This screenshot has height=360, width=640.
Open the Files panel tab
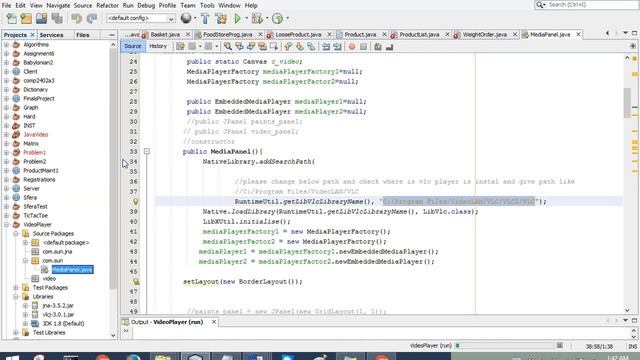pos(82,35)
